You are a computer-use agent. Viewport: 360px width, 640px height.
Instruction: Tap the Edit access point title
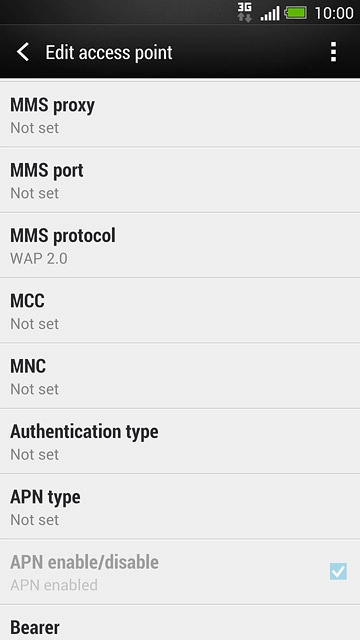coord(109,53)
